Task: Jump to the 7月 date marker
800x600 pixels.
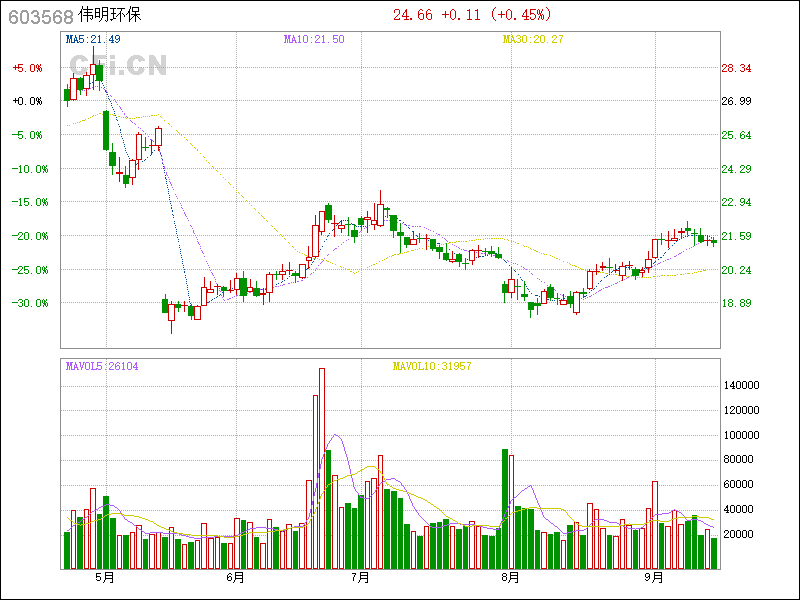Action: [x=360, y=578]
